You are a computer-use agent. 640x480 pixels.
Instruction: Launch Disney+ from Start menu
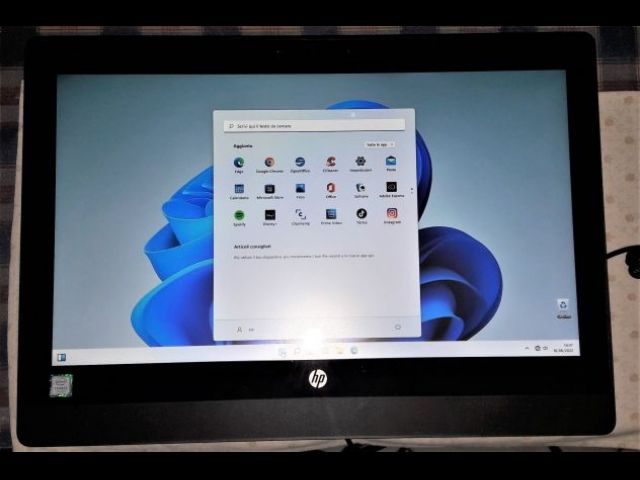coord(270,218)
